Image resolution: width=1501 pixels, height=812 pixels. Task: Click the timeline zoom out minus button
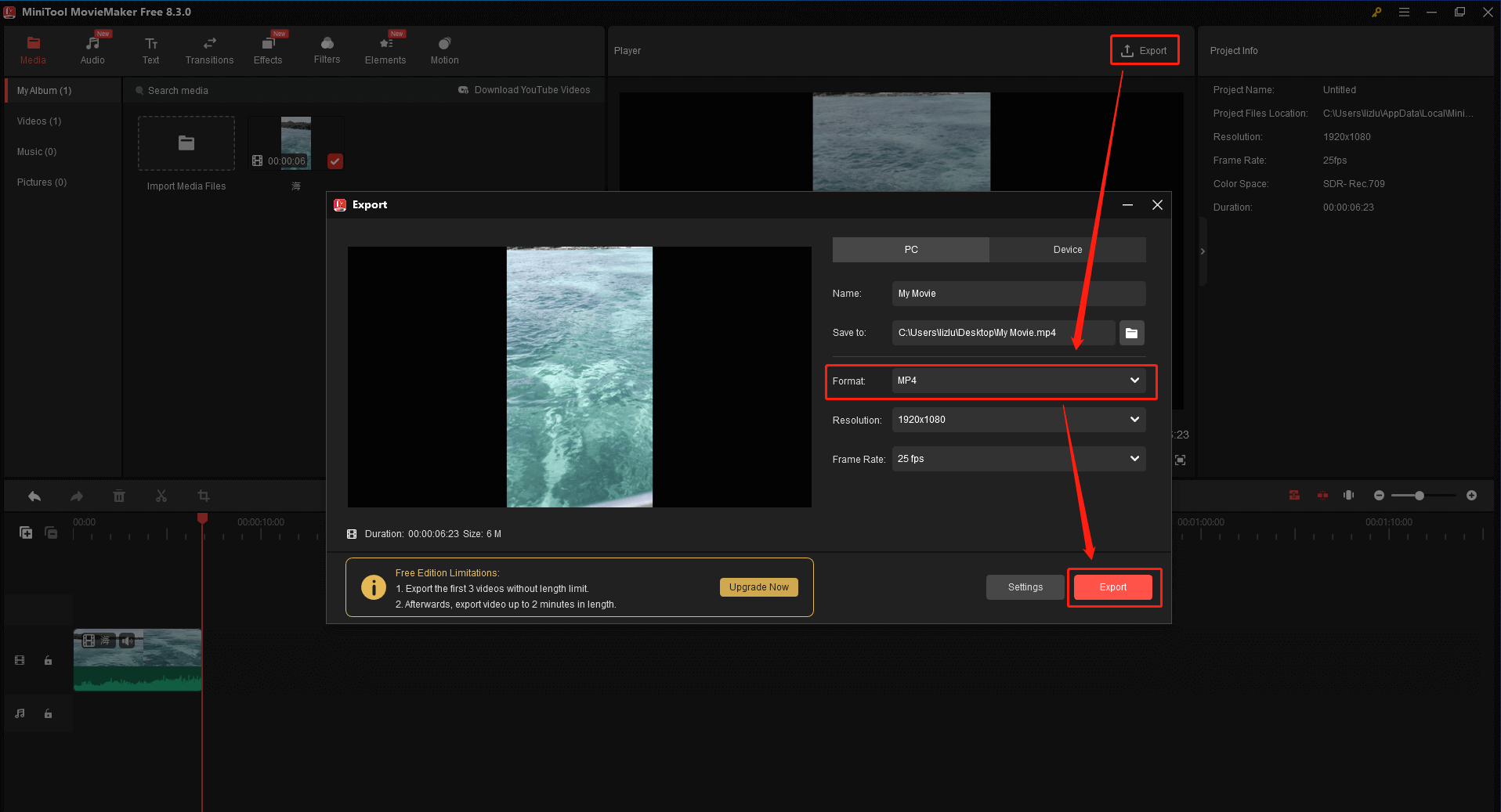click(x=1379, y=496)
